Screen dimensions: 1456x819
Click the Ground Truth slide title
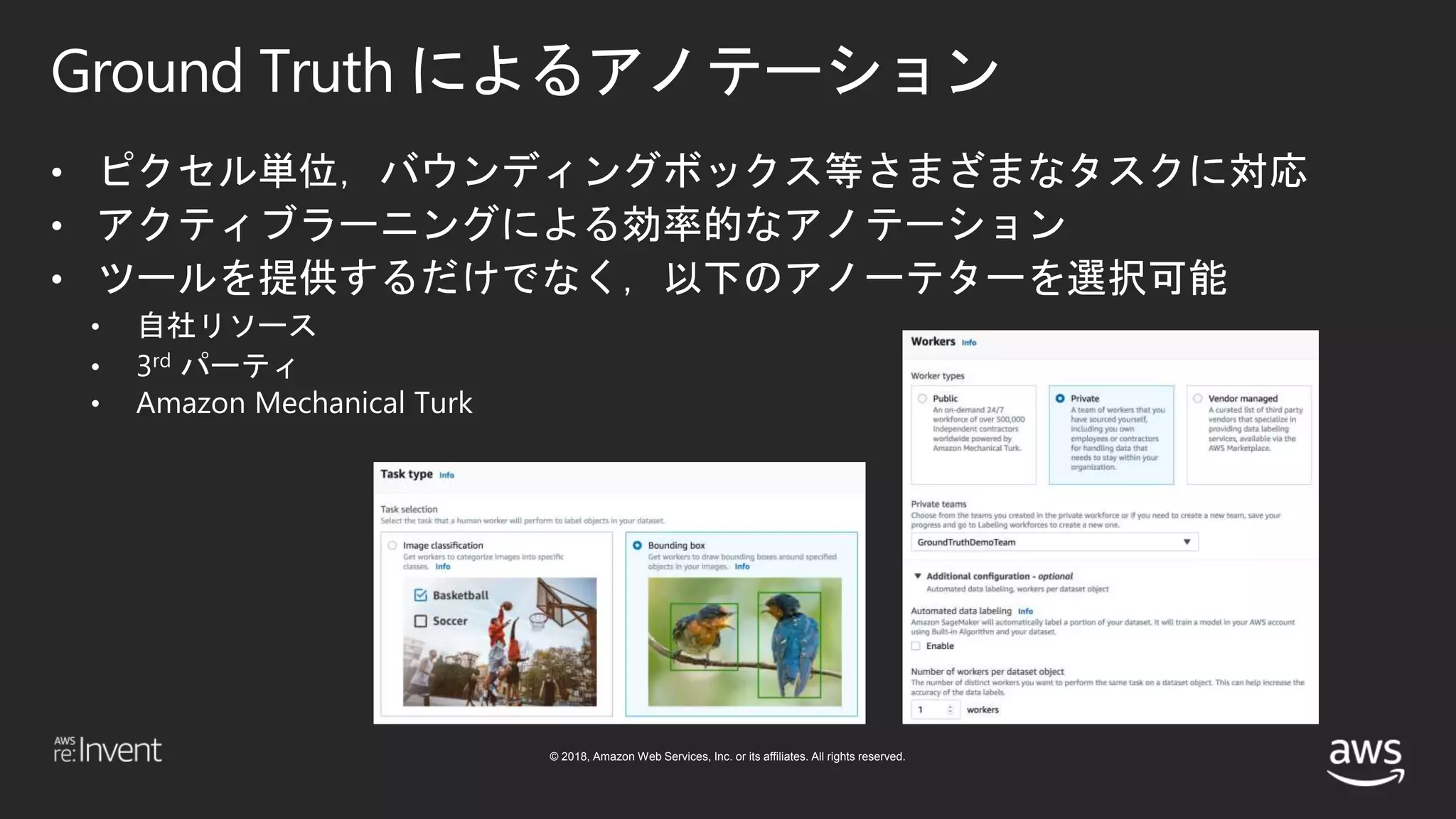525,70
